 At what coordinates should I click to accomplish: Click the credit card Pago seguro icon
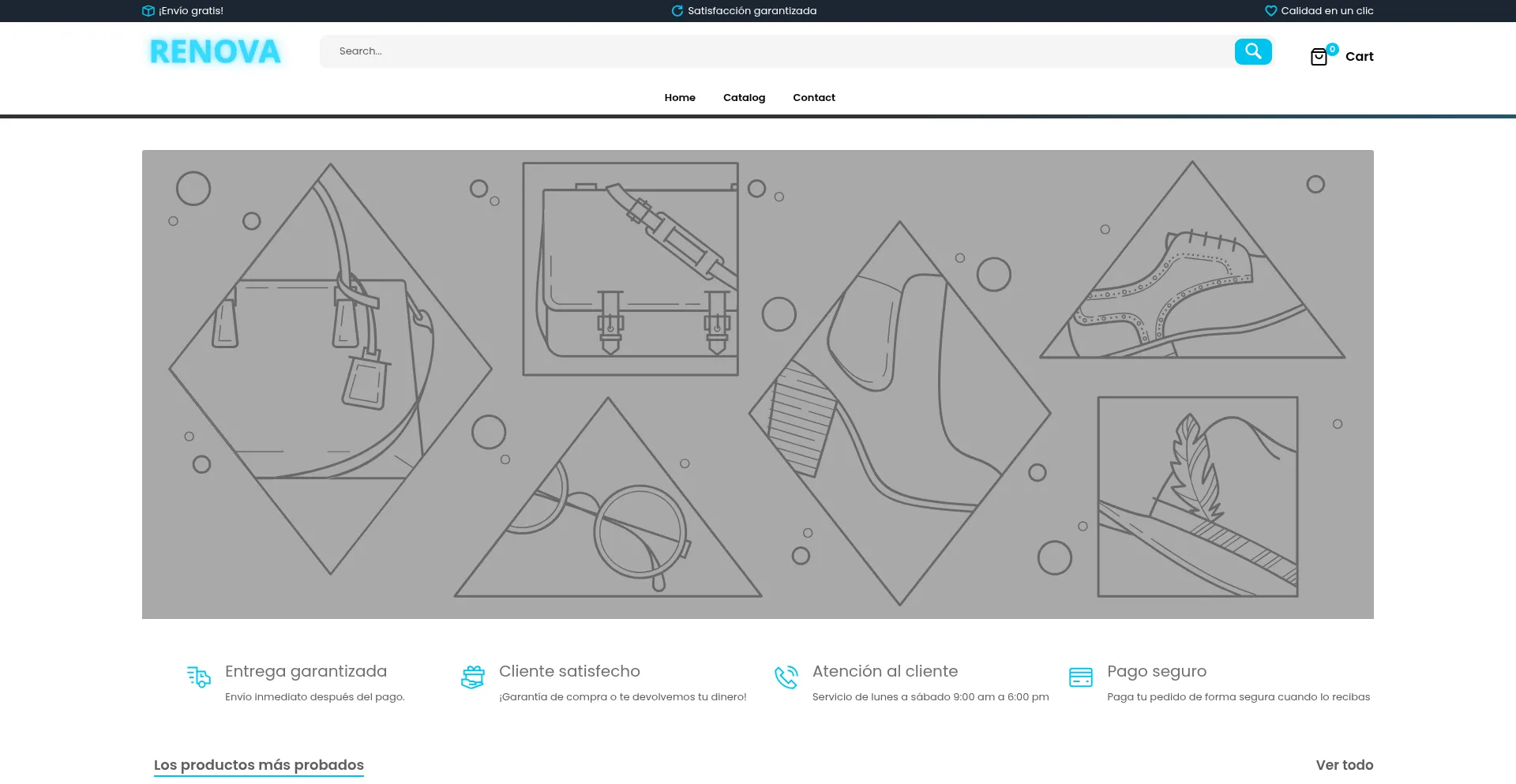point(1080,677)
